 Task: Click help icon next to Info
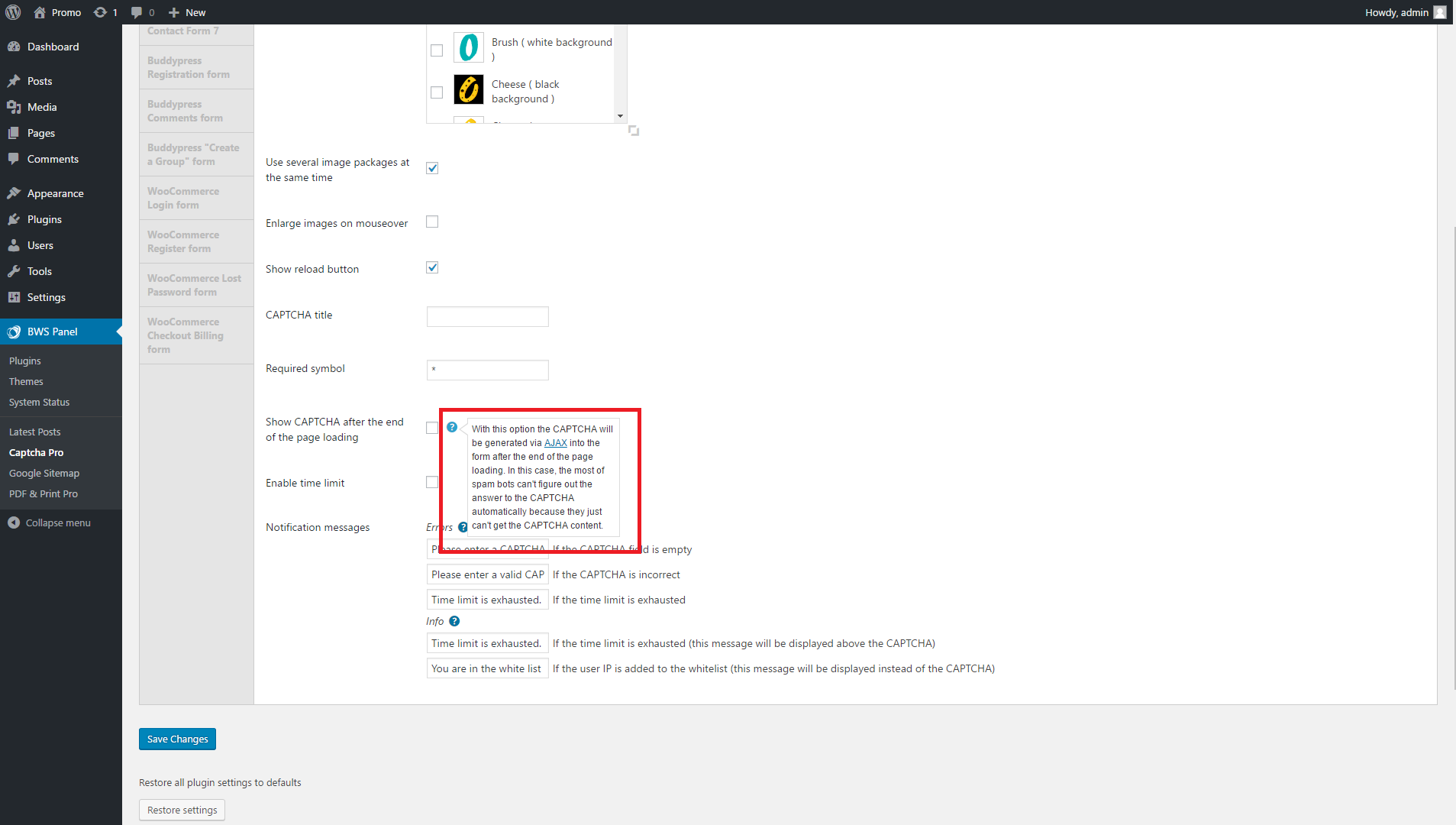[454, 621]
